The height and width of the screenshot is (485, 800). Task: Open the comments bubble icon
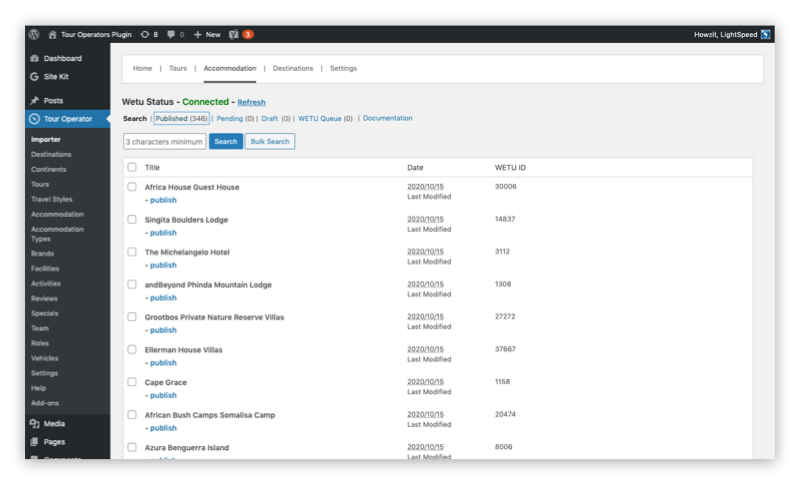(171, 35)
